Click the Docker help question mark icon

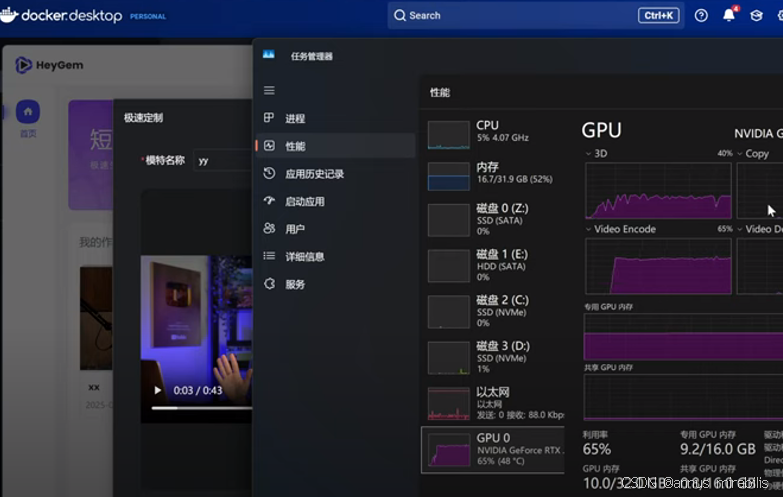(701, 15)
